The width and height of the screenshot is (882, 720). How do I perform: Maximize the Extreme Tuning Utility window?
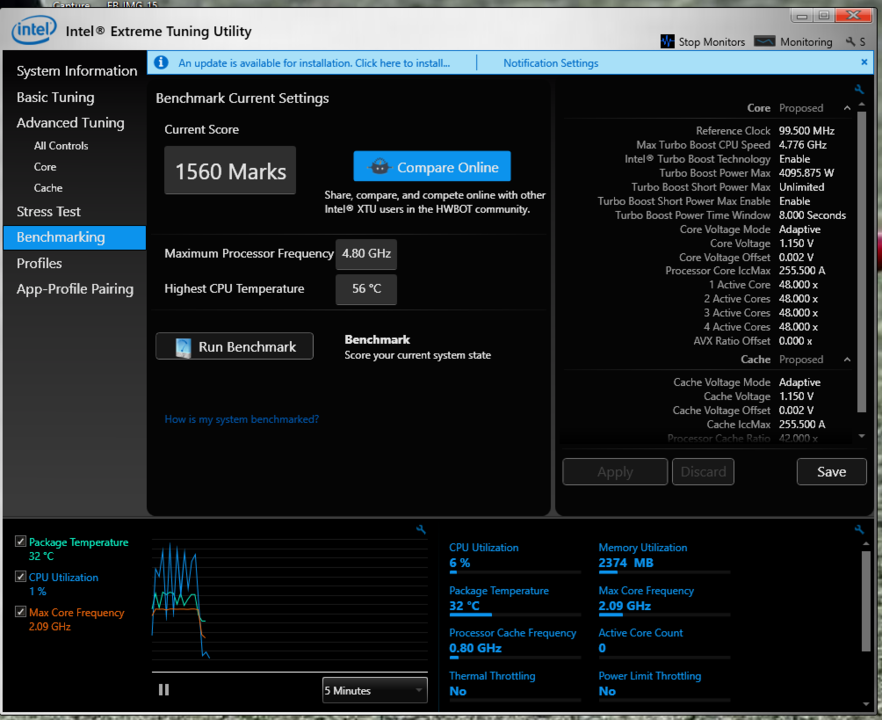pyautogui.click(x=824, y=16)
